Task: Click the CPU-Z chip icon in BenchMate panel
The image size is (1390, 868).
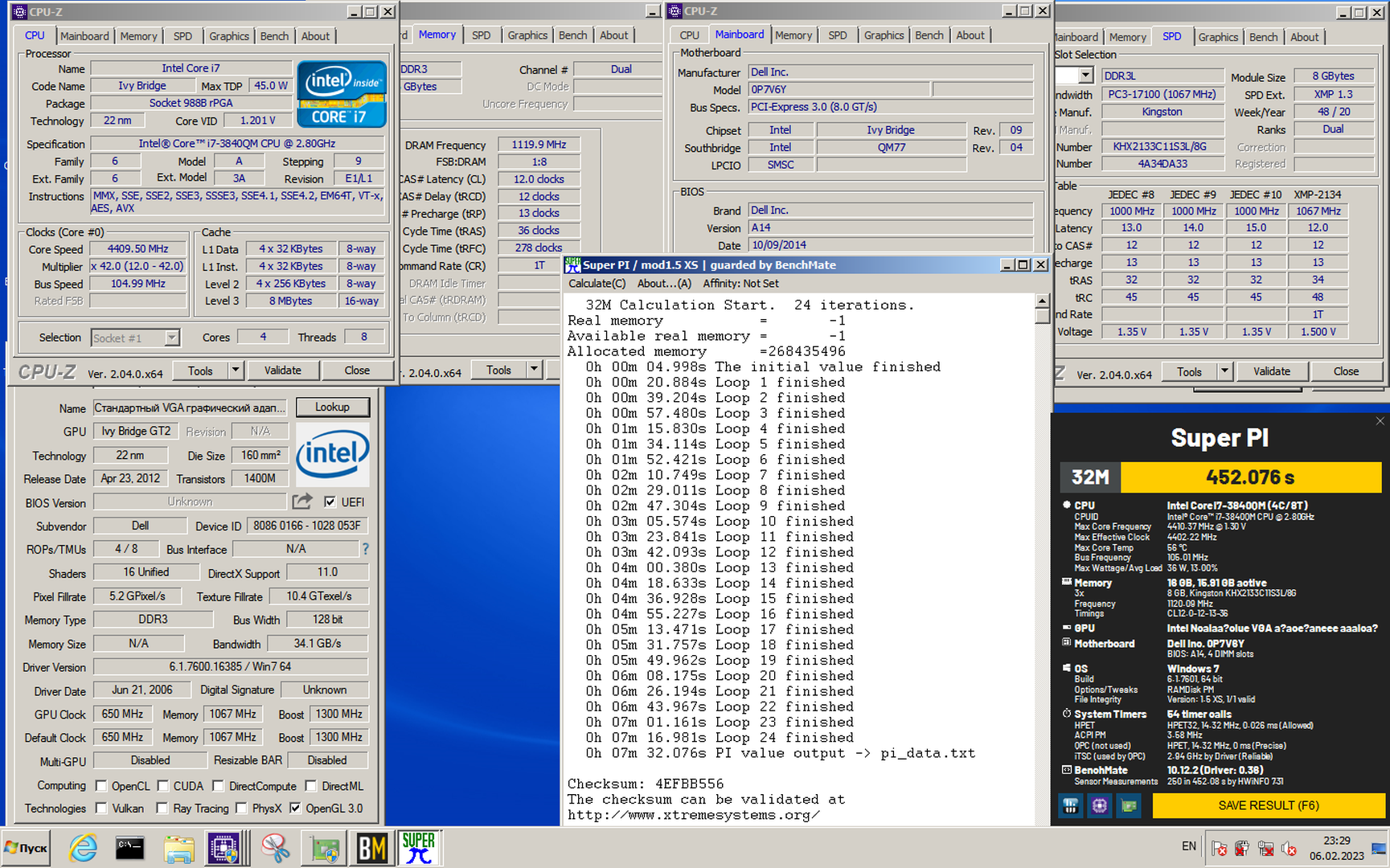Action: click(x=1100, y=805)
